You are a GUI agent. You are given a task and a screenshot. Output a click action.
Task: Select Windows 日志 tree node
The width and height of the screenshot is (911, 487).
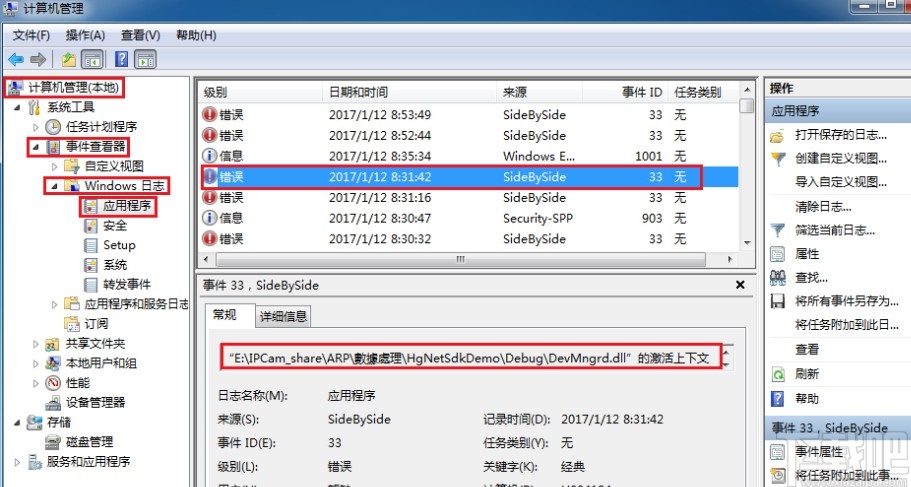coord(124,186)
